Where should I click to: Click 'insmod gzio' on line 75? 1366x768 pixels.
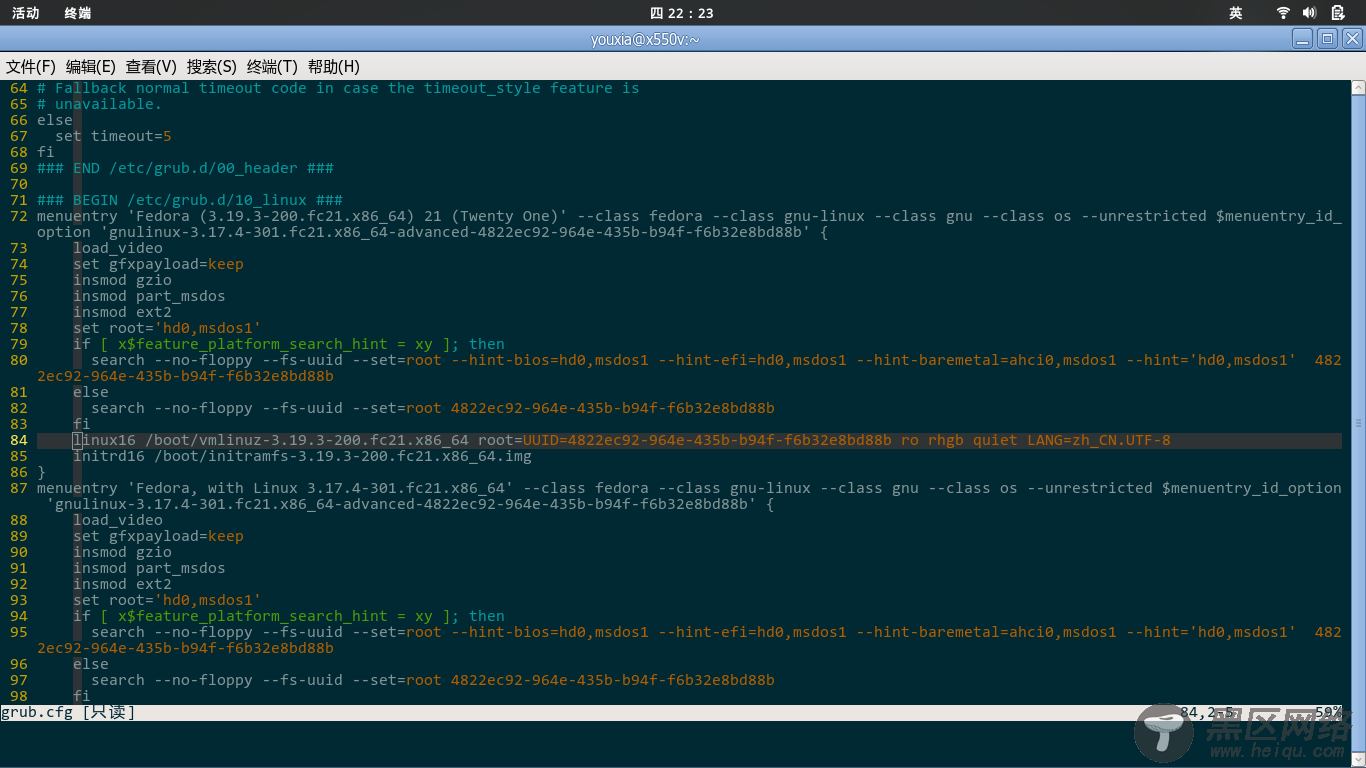[122, 280]
